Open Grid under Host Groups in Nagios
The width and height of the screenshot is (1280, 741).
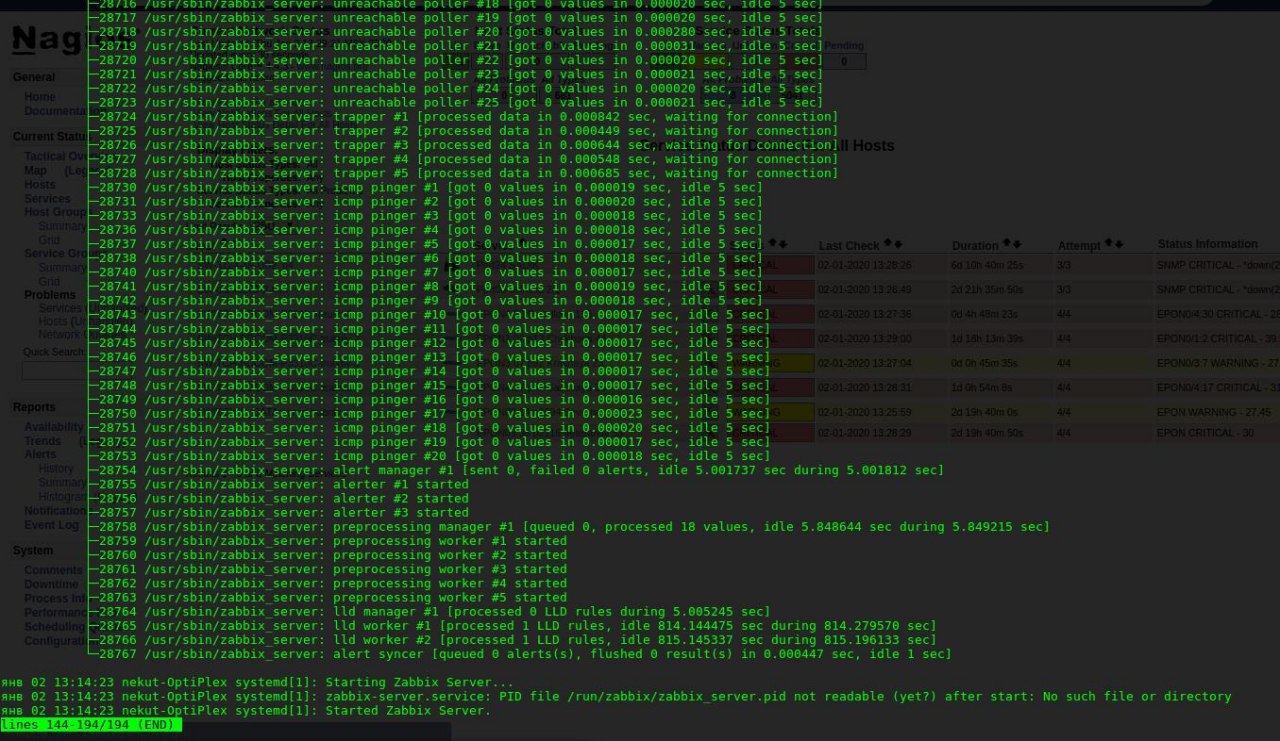[x=49, y=240]
